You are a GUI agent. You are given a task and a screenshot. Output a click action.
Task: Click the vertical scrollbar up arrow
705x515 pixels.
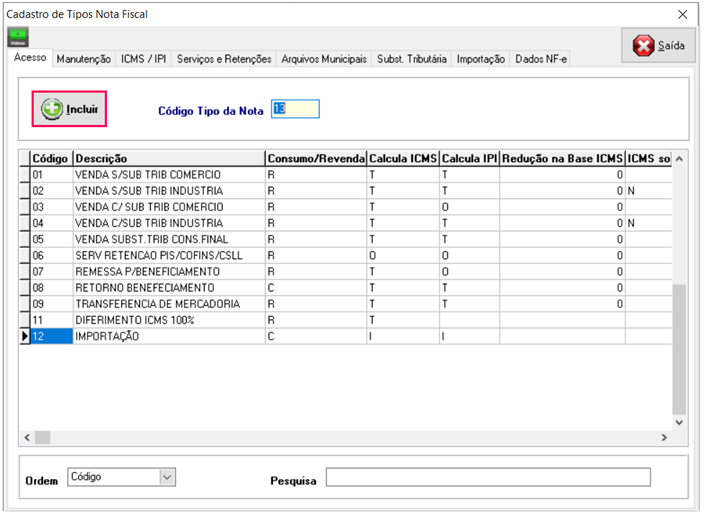coord(679,159)
